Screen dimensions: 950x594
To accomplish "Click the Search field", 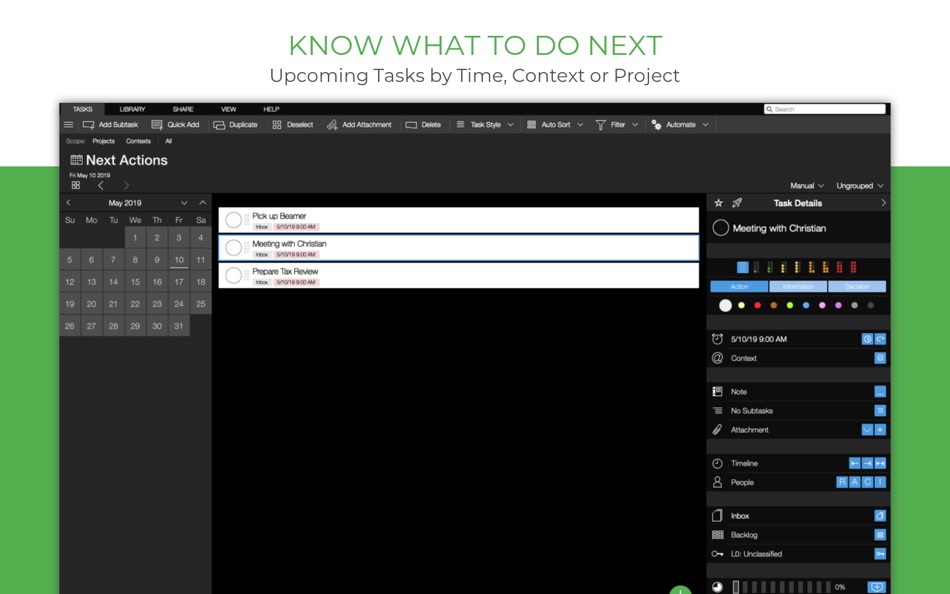I will tap(825, 109).
